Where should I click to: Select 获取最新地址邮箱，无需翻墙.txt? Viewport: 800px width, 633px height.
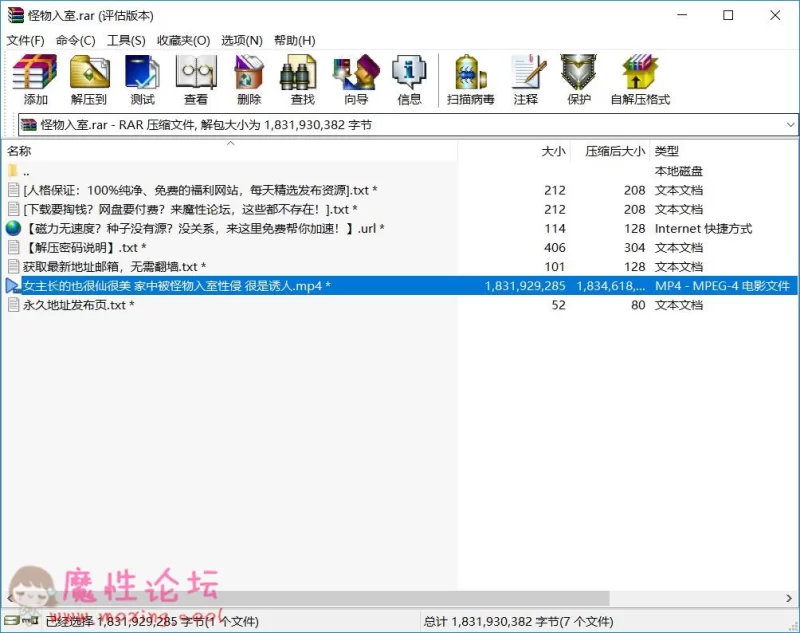114,267
